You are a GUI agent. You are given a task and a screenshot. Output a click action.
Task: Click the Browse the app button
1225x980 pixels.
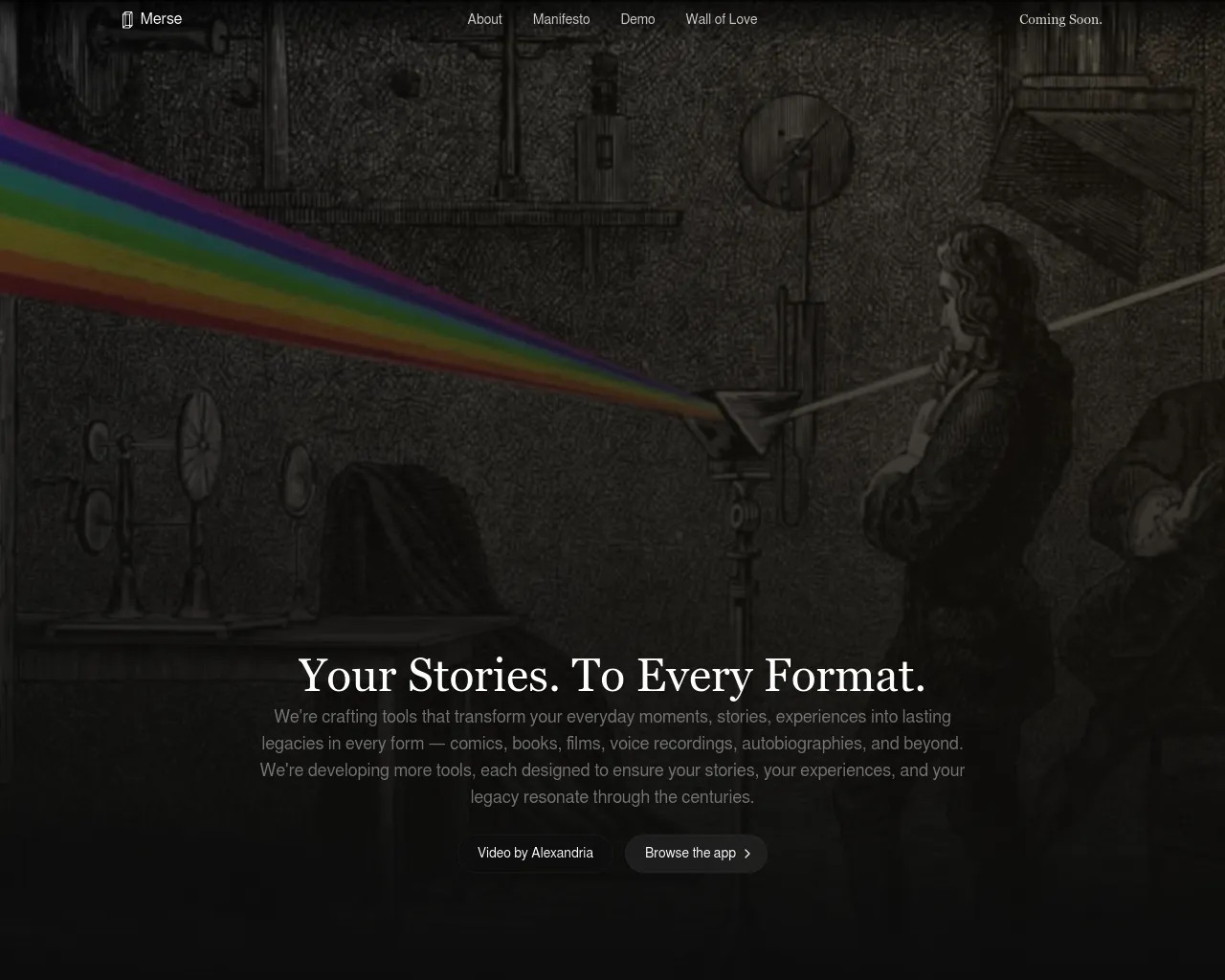click(x=696, y=853)
